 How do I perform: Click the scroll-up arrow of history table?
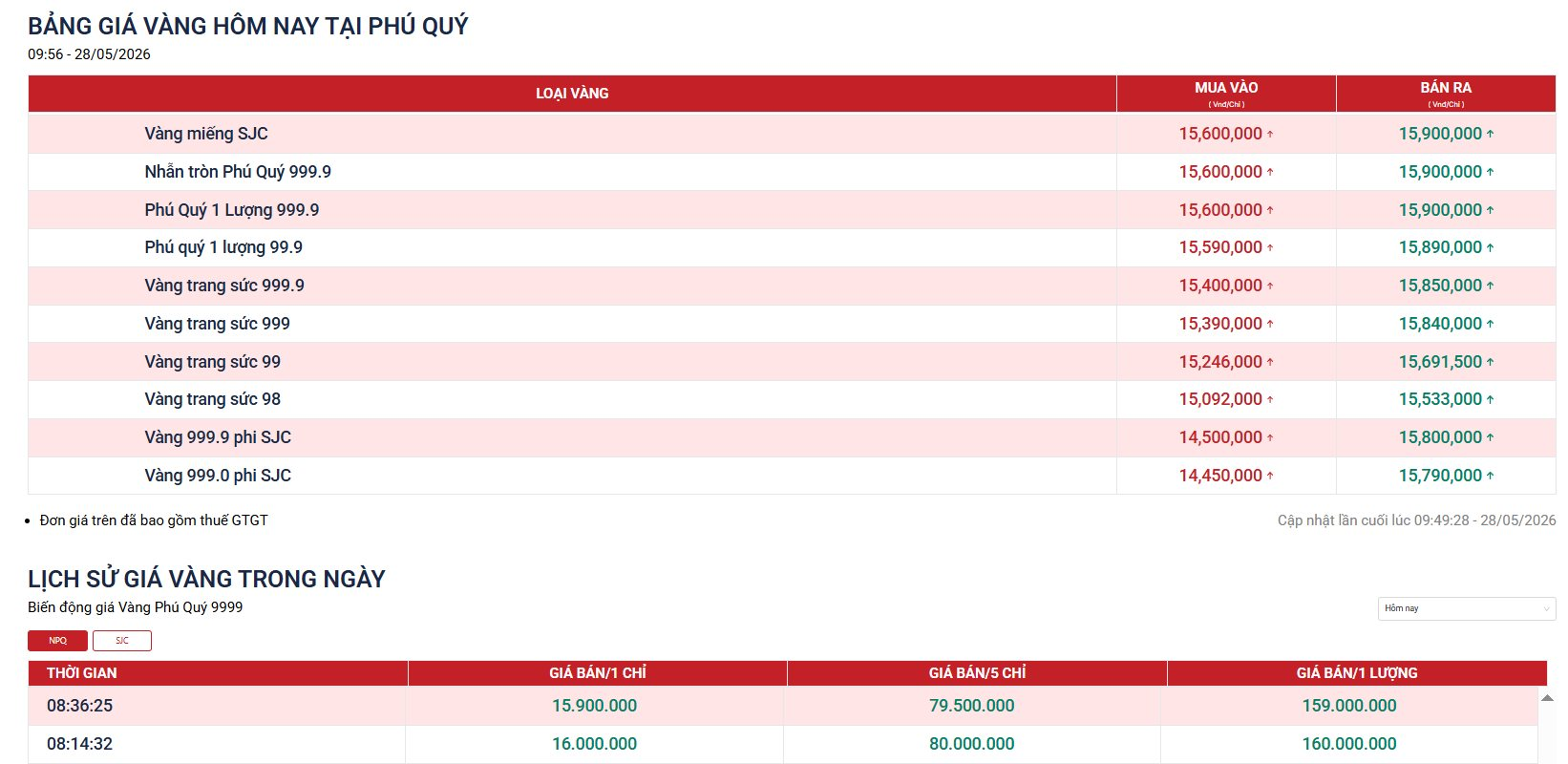click(1547, 698)
